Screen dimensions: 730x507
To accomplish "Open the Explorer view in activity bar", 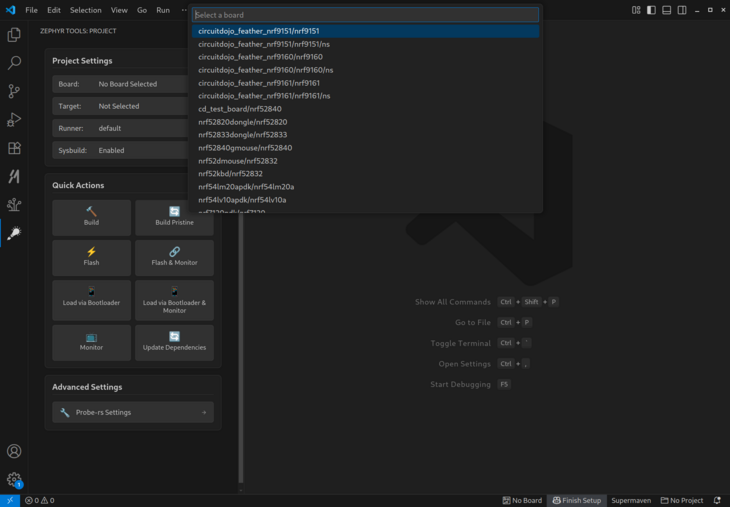I will (x=14, y=34).
